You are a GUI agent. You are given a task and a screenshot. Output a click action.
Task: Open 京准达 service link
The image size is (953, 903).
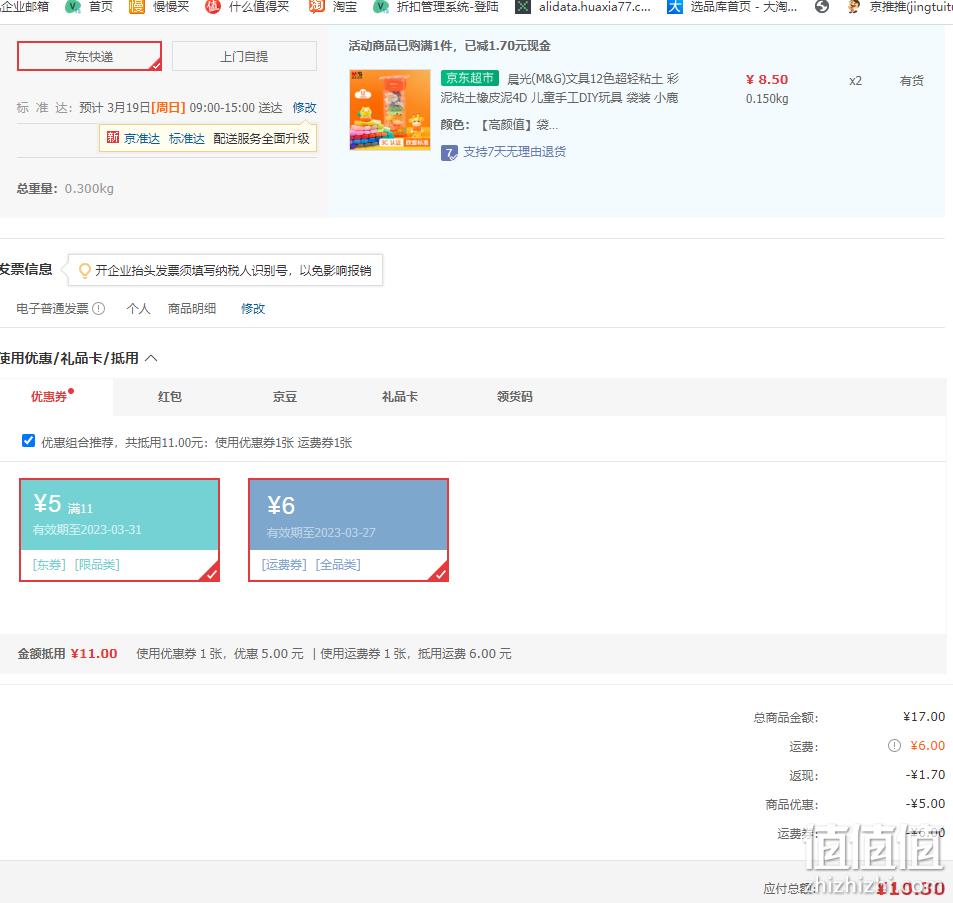point(142,139)
